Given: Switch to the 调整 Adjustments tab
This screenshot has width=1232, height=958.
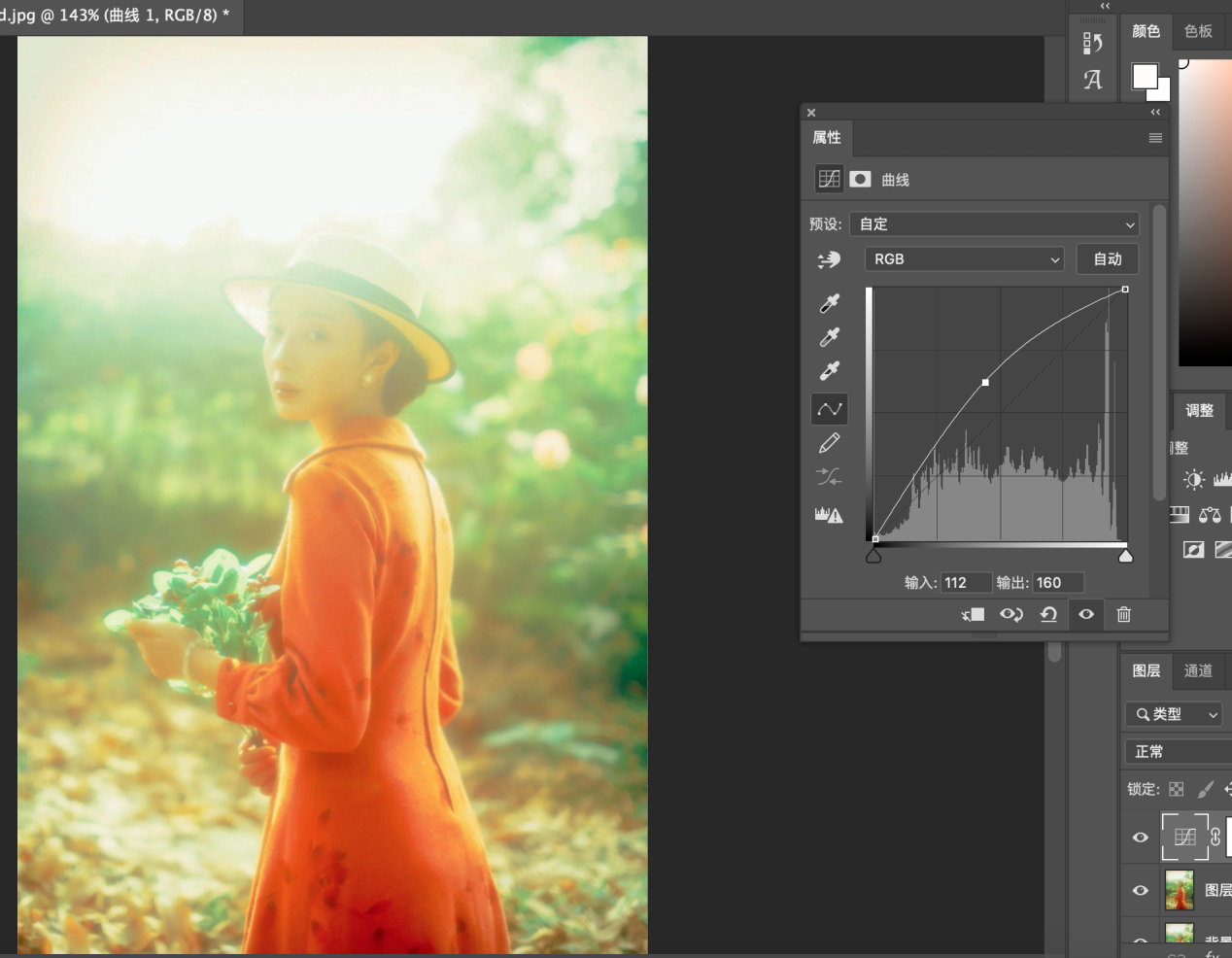Looking at the screenshot, I should pyautogui.click(x=1200, y=410).
